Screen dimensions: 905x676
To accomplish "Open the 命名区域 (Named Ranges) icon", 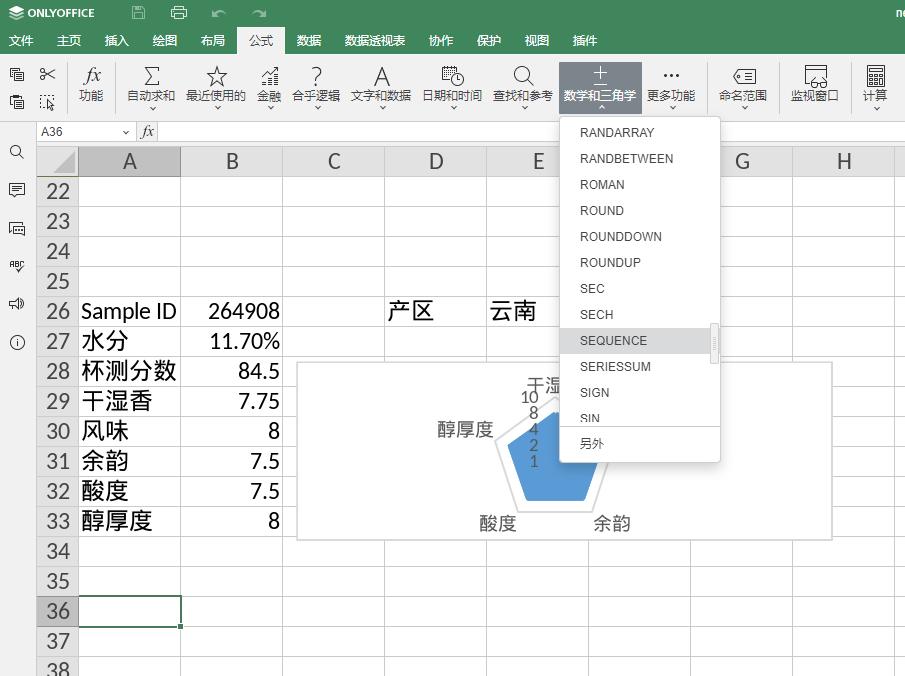I will [744, 86].
